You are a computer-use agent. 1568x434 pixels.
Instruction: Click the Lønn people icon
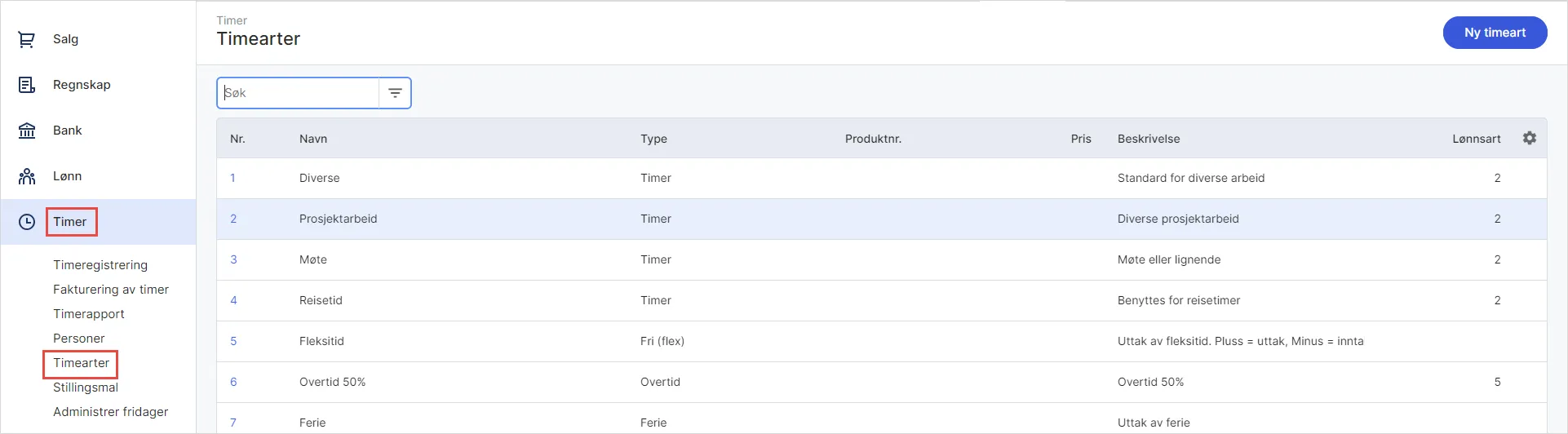tap(27, 176)
